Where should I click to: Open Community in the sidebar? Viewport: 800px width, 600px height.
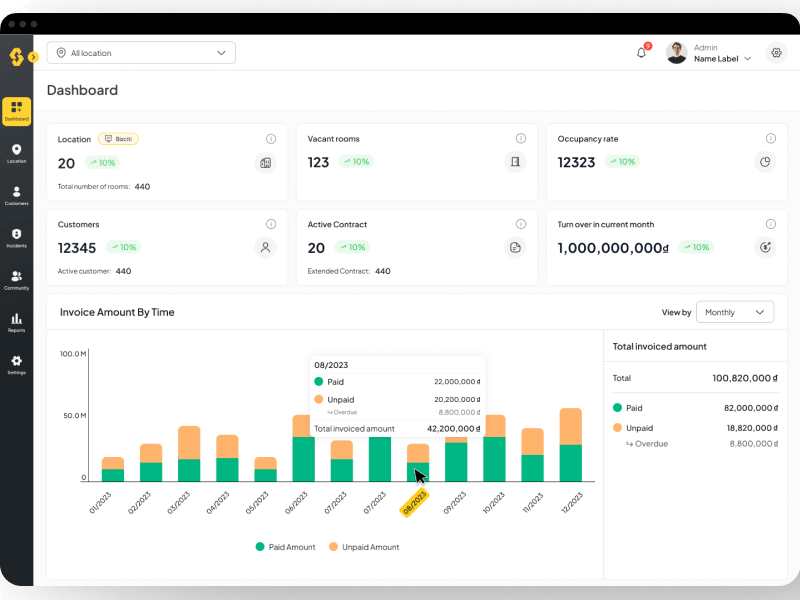pos(16,280)
